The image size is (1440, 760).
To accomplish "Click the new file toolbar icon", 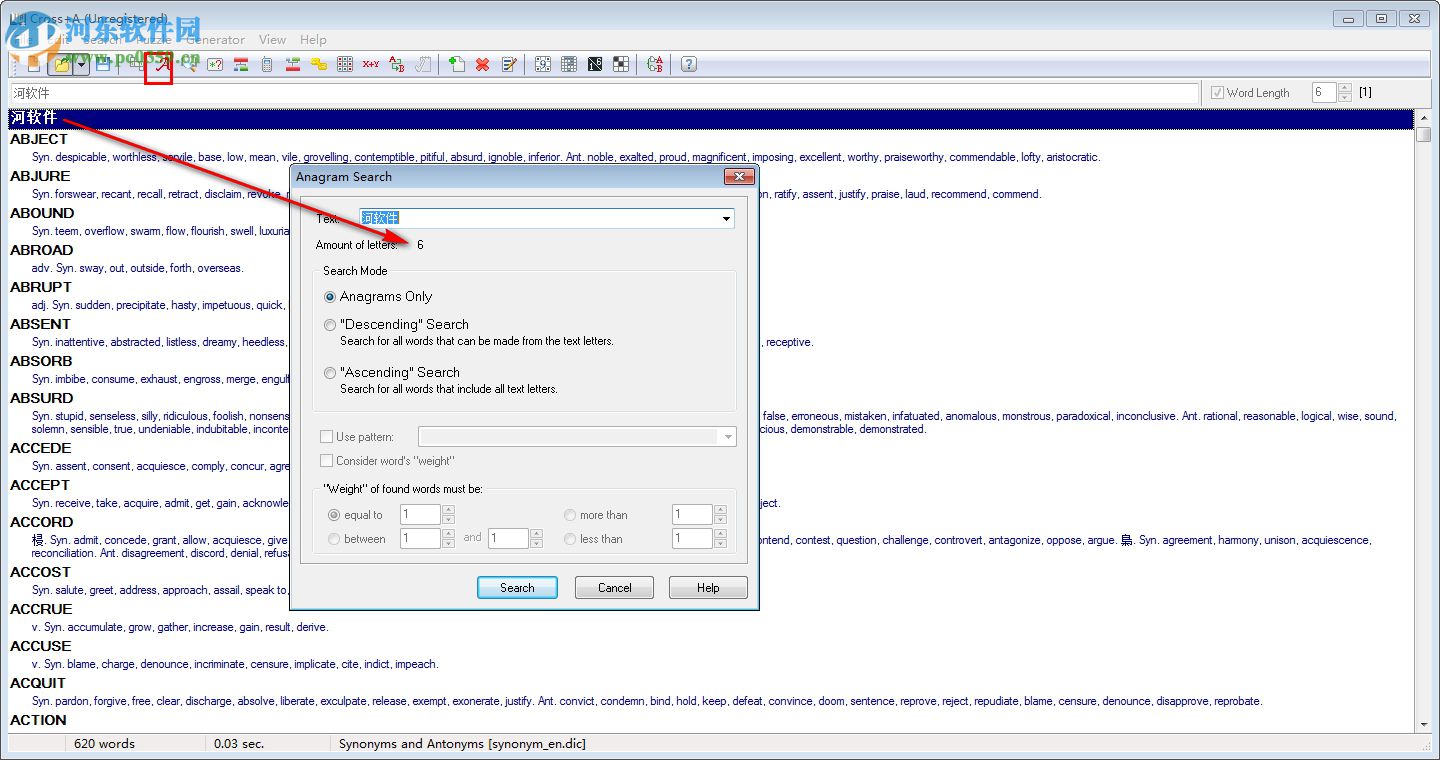I will 34,65.
